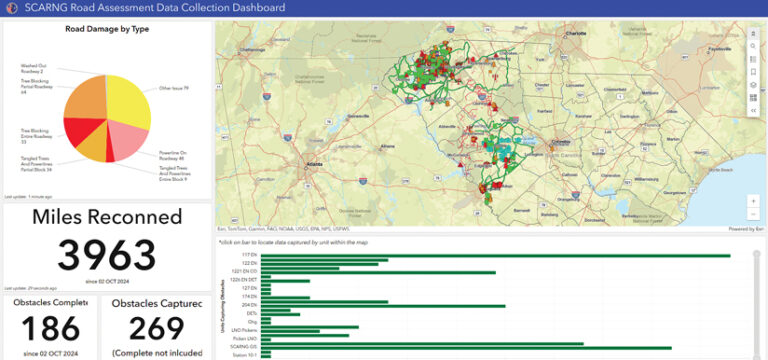Viewport: 768px width, 360px height.
Task: Click the '122 EN' unit label
Action: (x=249, y=264)
